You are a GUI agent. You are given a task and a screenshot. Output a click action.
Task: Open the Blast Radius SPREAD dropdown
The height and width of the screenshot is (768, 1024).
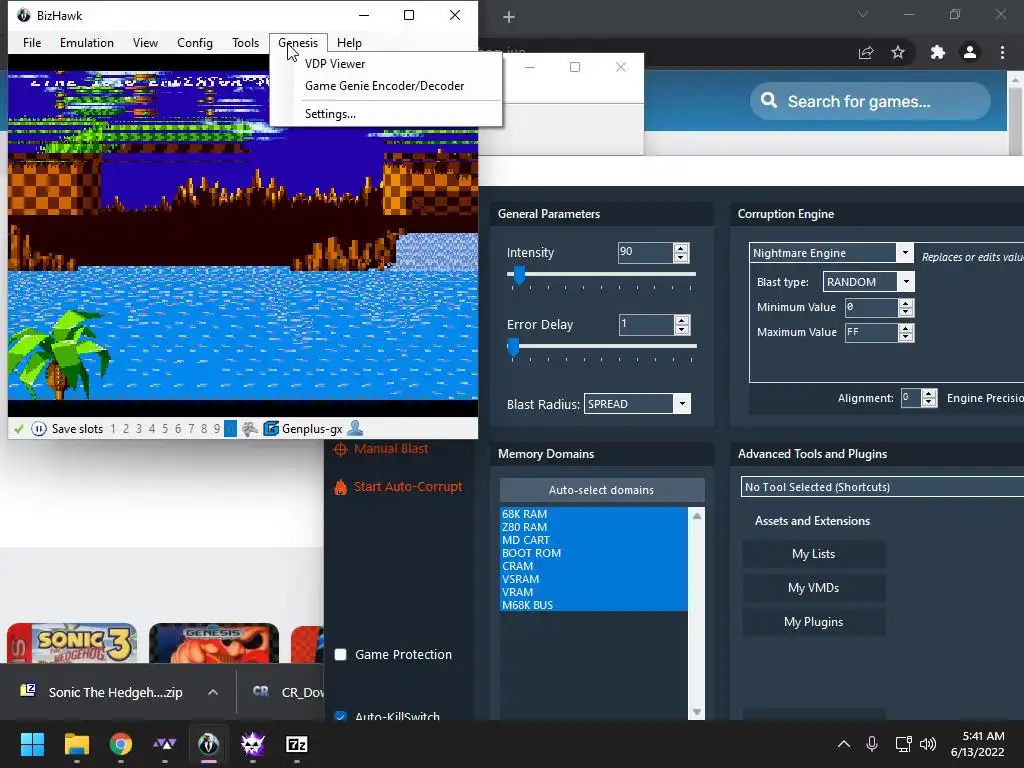coord(682,404)
